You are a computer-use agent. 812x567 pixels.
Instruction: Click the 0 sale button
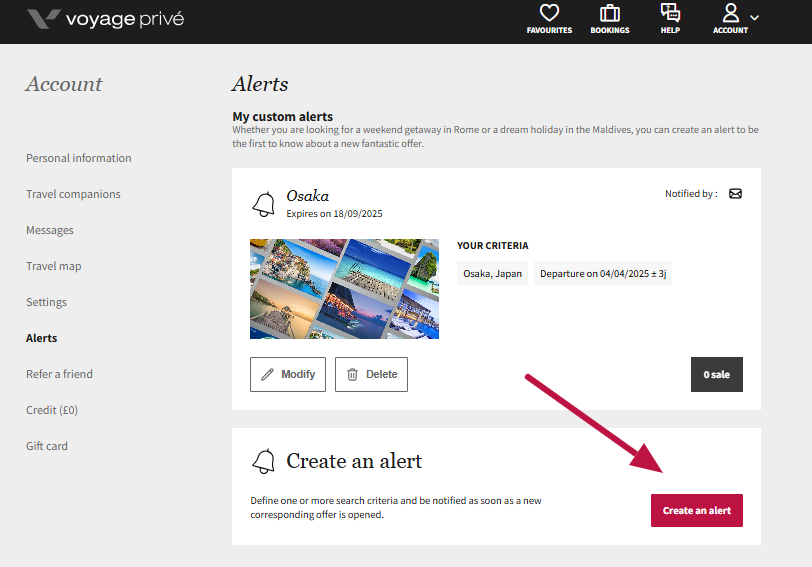click(717, 374)
